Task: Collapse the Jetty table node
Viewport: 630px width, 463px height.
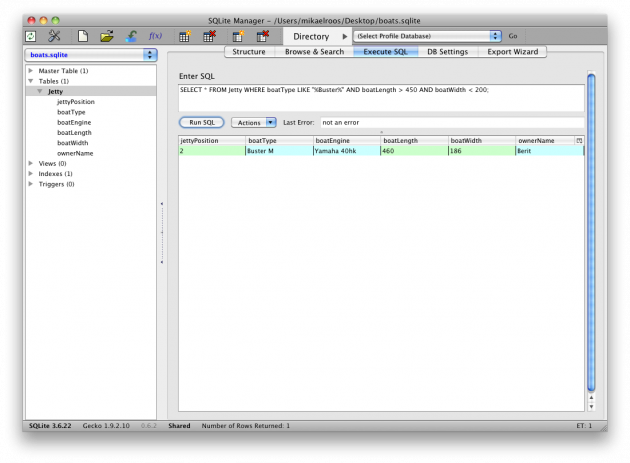Action: [x=40, y=91]
